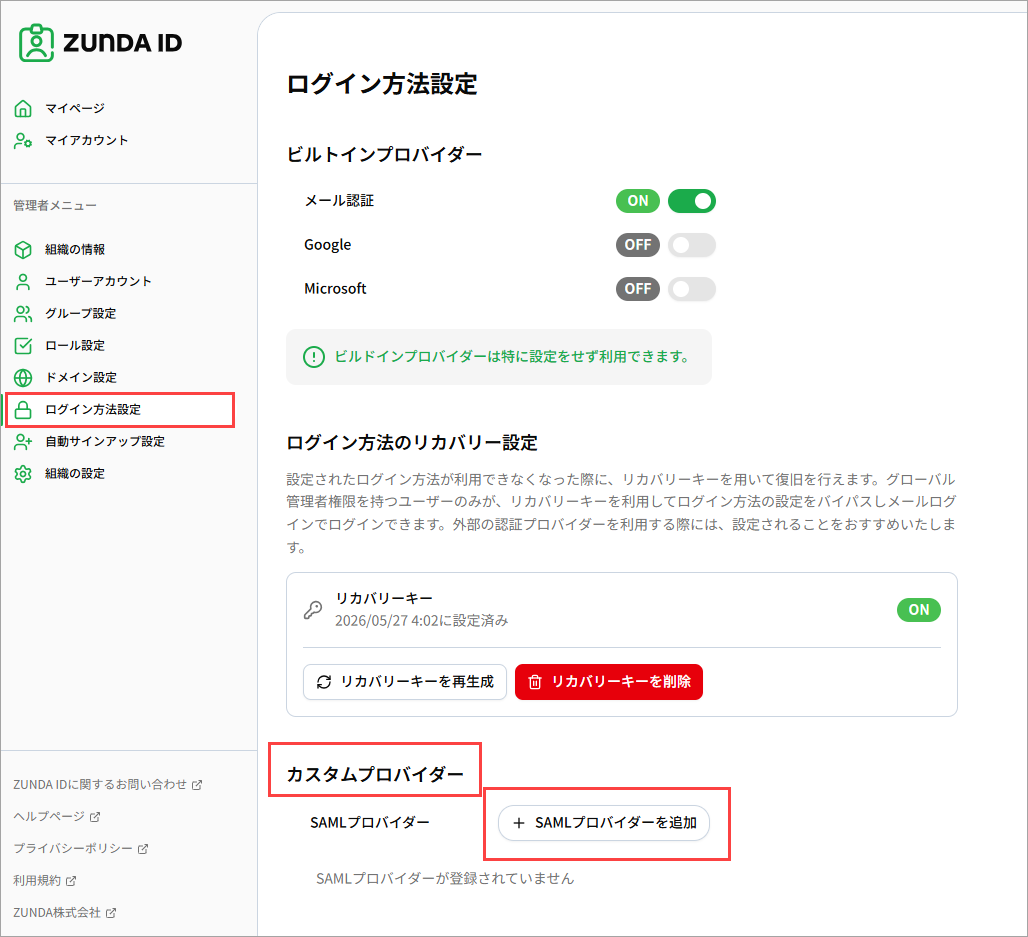Click the user-plus icon beside 自動サインアップ設定
This screenshot has height=937, width=1028.
click(23, 442)
